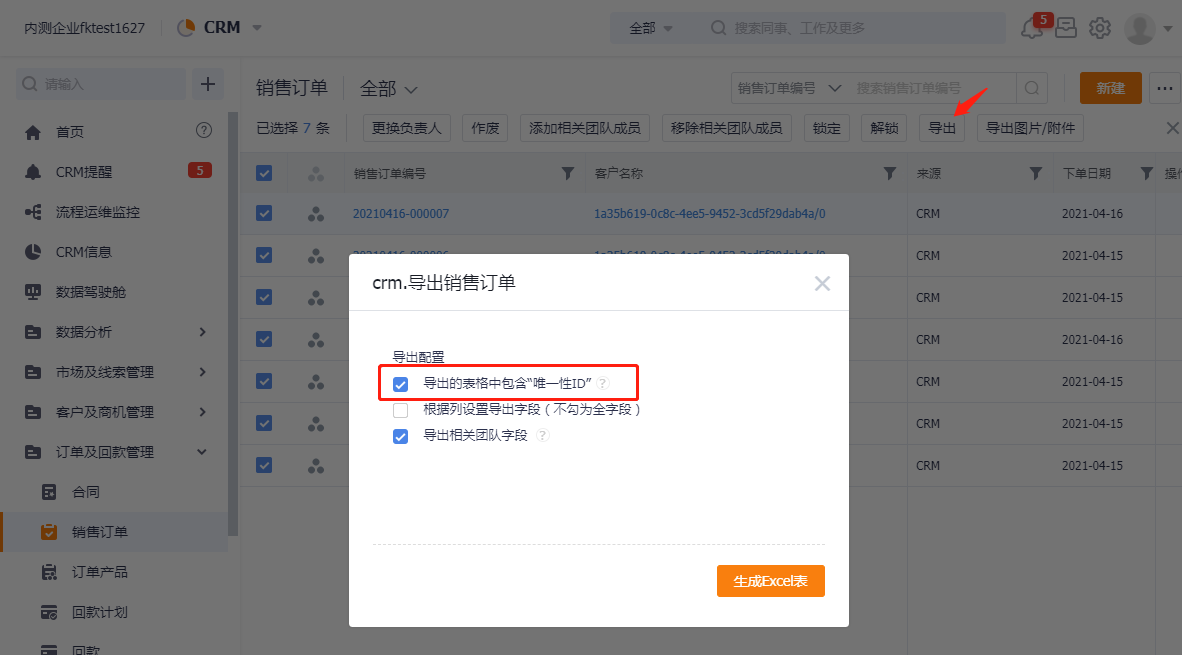Click the filter icon on 销售订单编号 column
This screenshot has width=1182, height=655.
pyautogui.click(x=568, y=173)
